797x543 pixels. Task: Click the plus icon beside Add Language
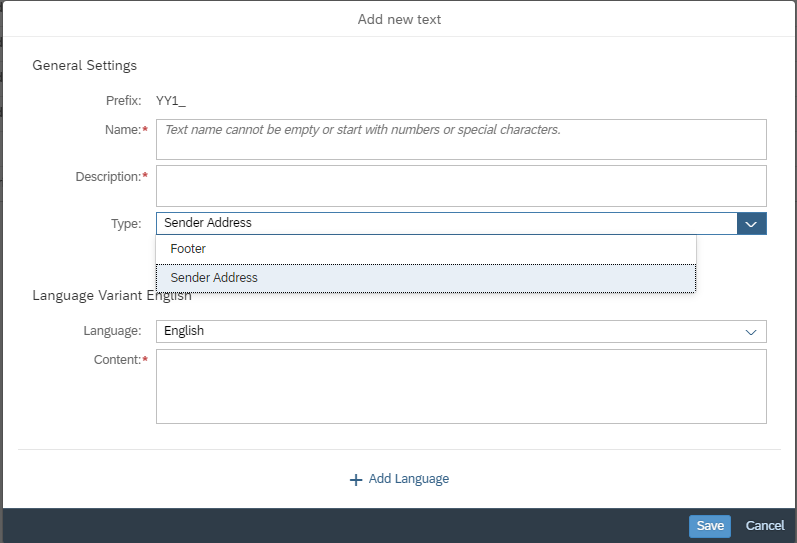pyautogui.click(x=356, y=479)
